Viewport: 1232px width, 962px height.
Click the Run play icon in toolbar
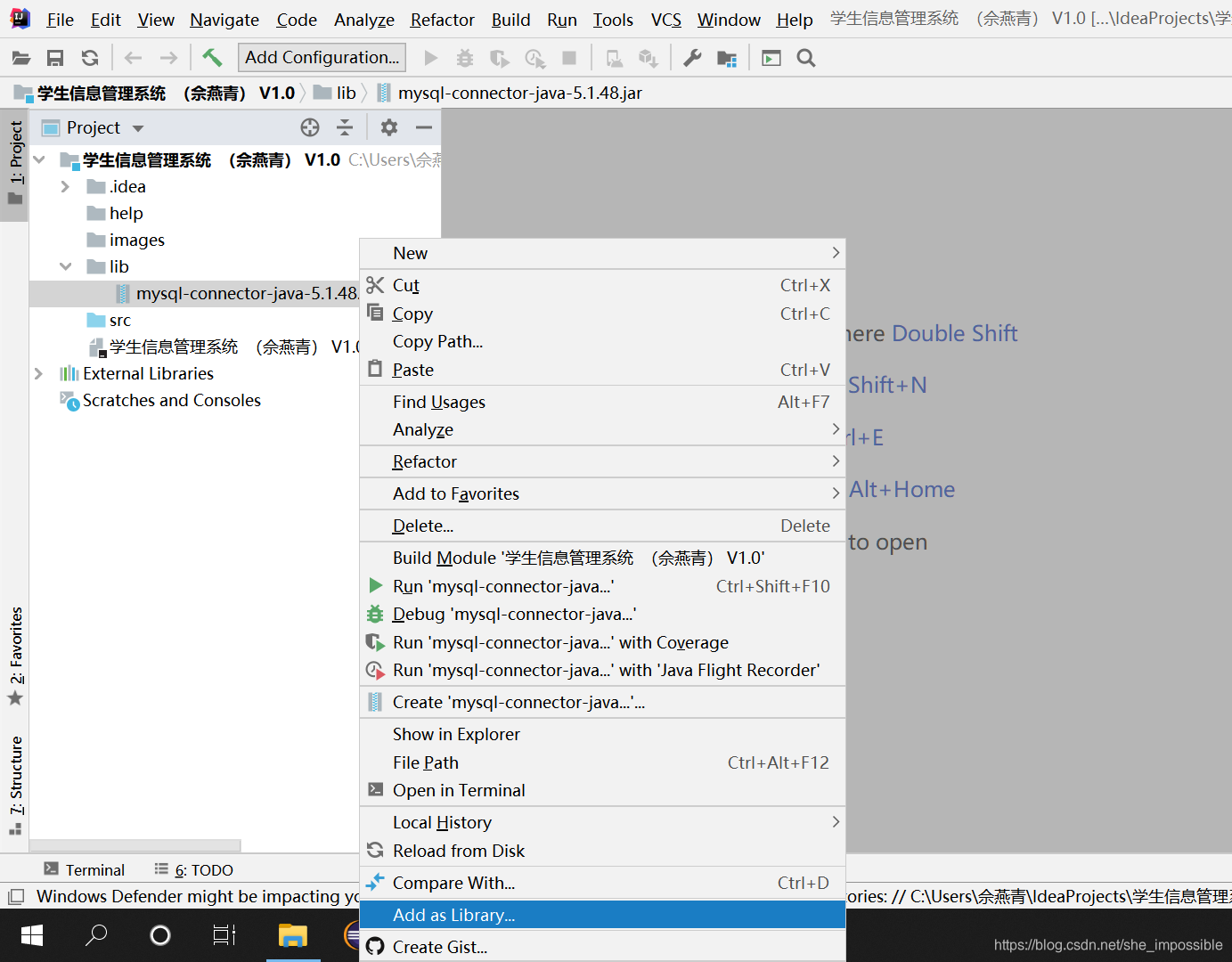[x=431, y=58]
